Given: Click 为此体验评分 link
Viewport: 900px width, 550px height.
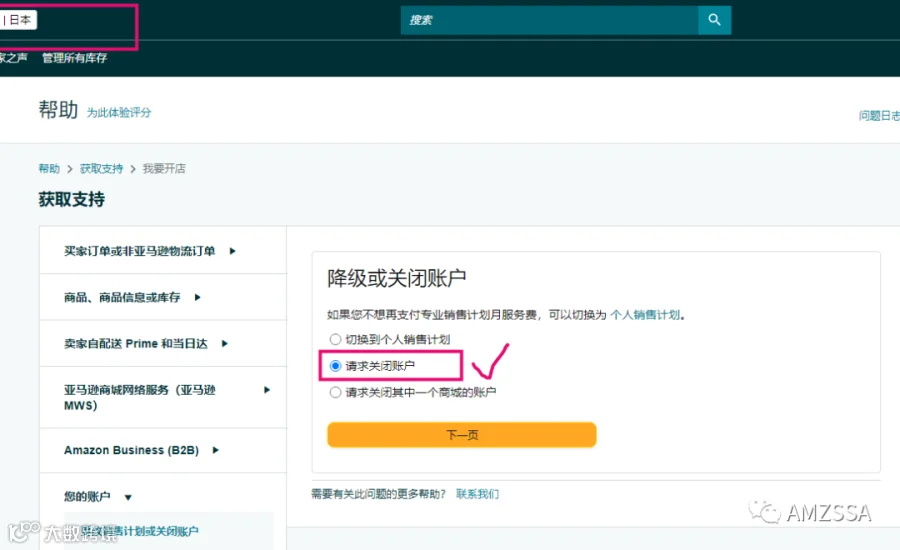Looking at the screenshot, I should pos(119,113).
